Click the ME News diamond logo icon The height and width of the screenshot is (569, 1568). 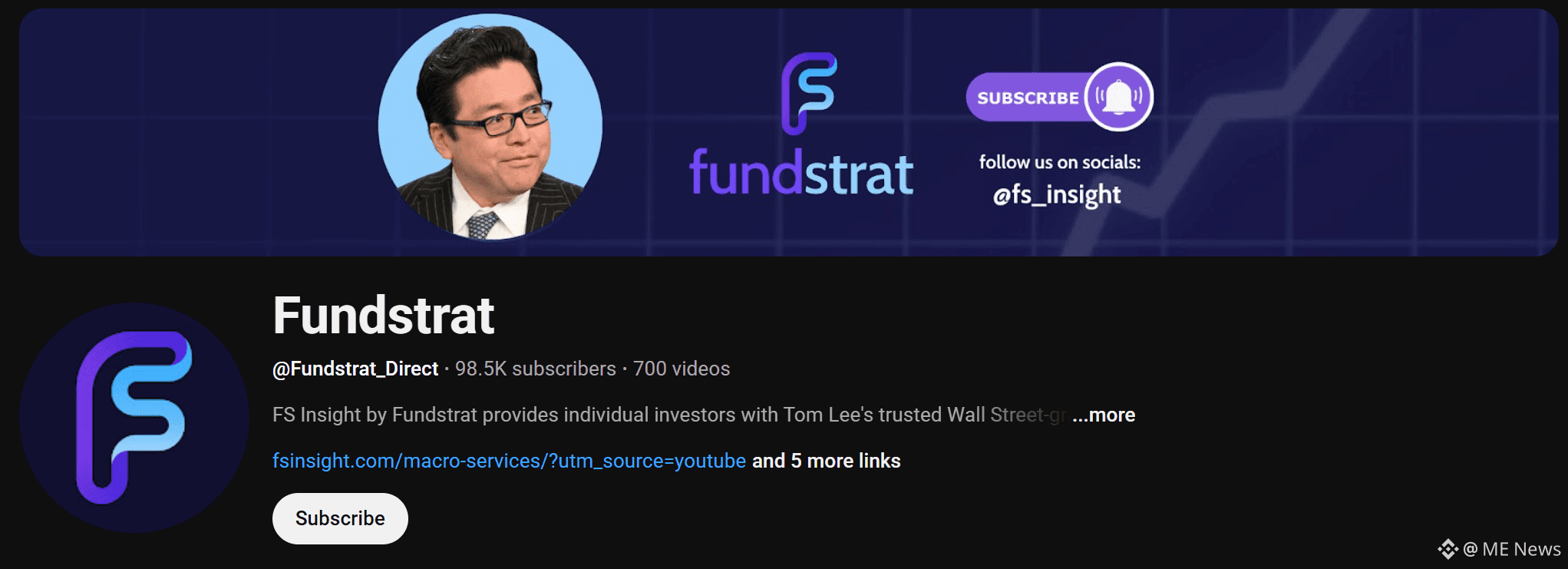click(x=1448, y=549)
